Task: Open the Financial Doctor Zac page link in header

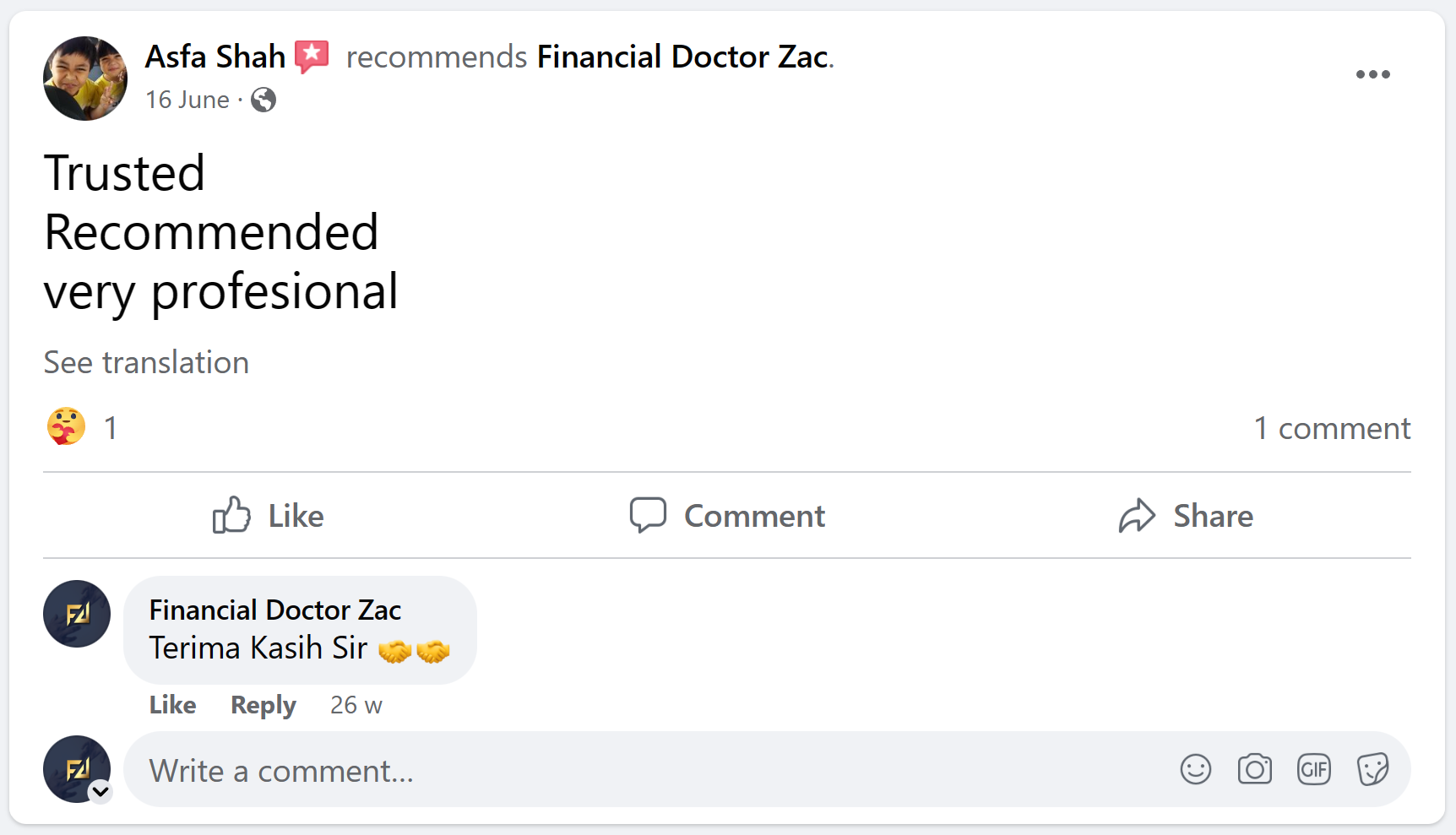Action: coord(682,57)
